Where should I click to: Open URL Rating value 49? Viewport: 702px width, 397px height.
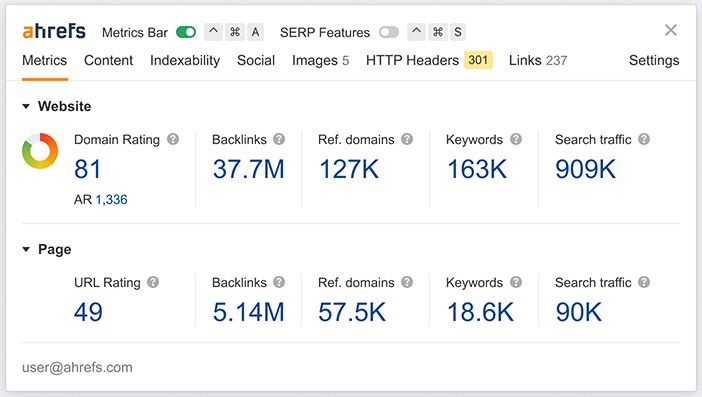click(88, 312)
